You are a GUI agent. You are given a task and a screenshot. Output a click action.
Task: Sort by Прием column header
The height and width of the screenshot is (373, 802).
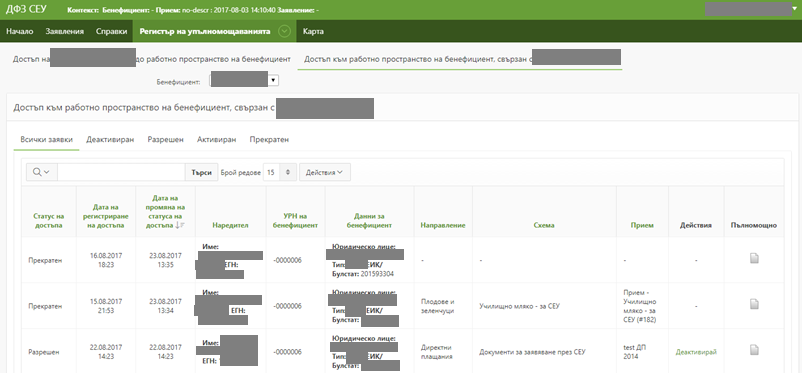pos(642,225)
